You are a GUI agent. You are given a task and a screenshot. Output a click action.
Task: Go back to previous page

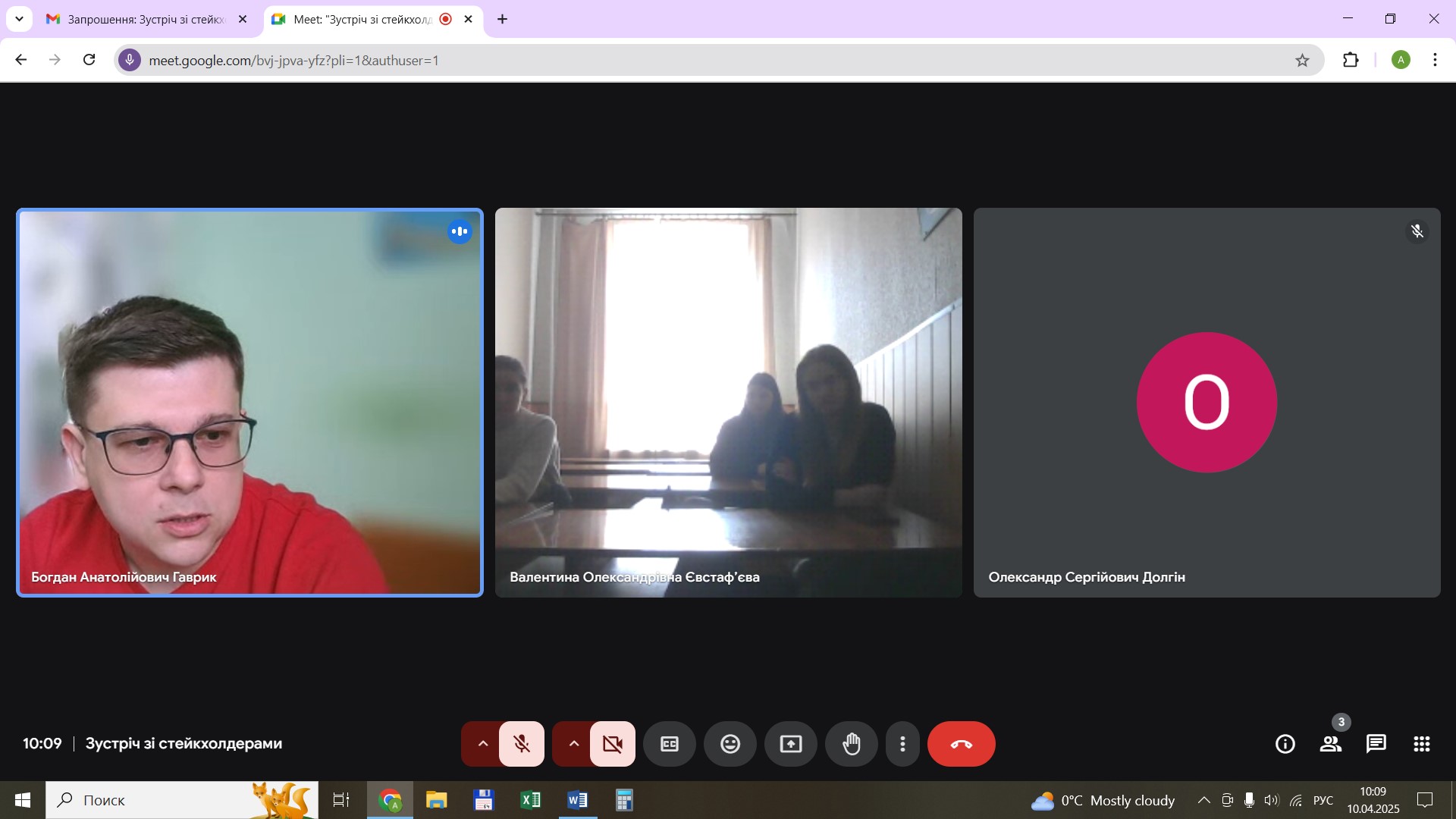(x=21, y=60)
